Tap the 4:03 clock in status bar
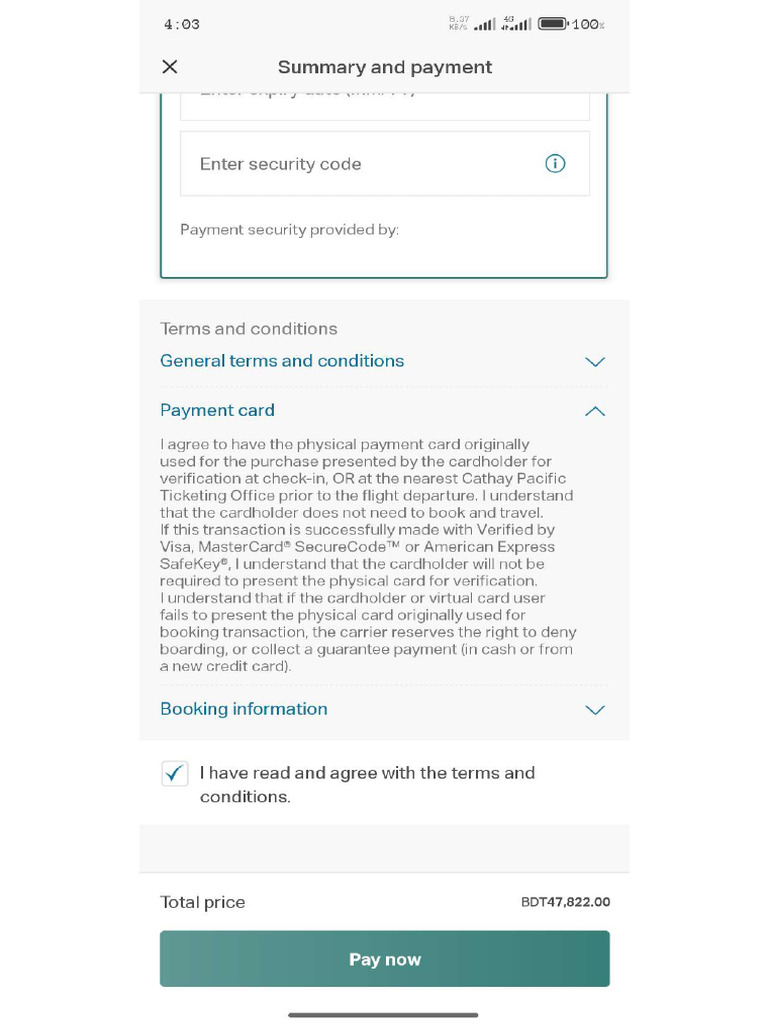 coord(182,25)
